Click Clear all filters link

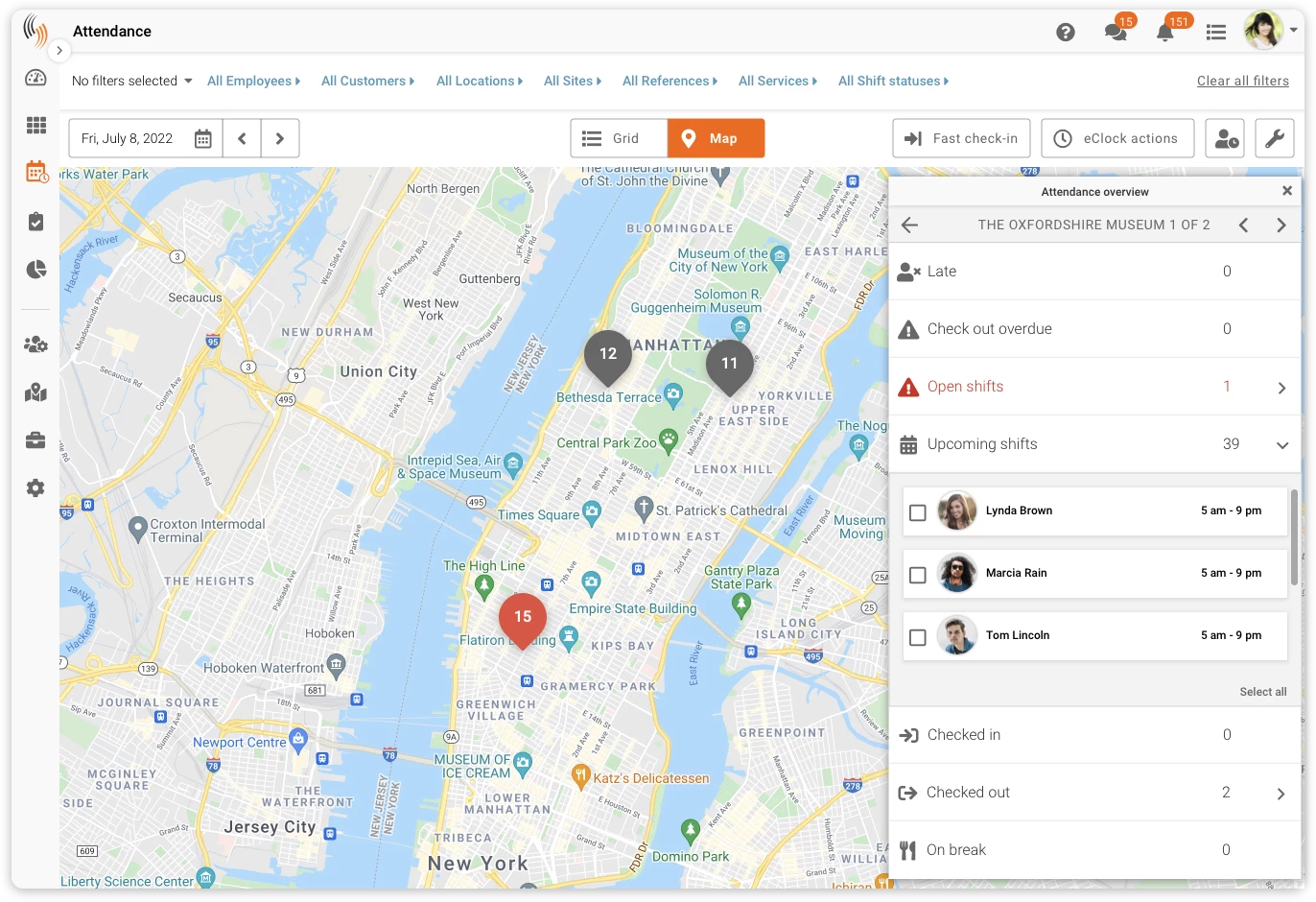coord(1243,81)
